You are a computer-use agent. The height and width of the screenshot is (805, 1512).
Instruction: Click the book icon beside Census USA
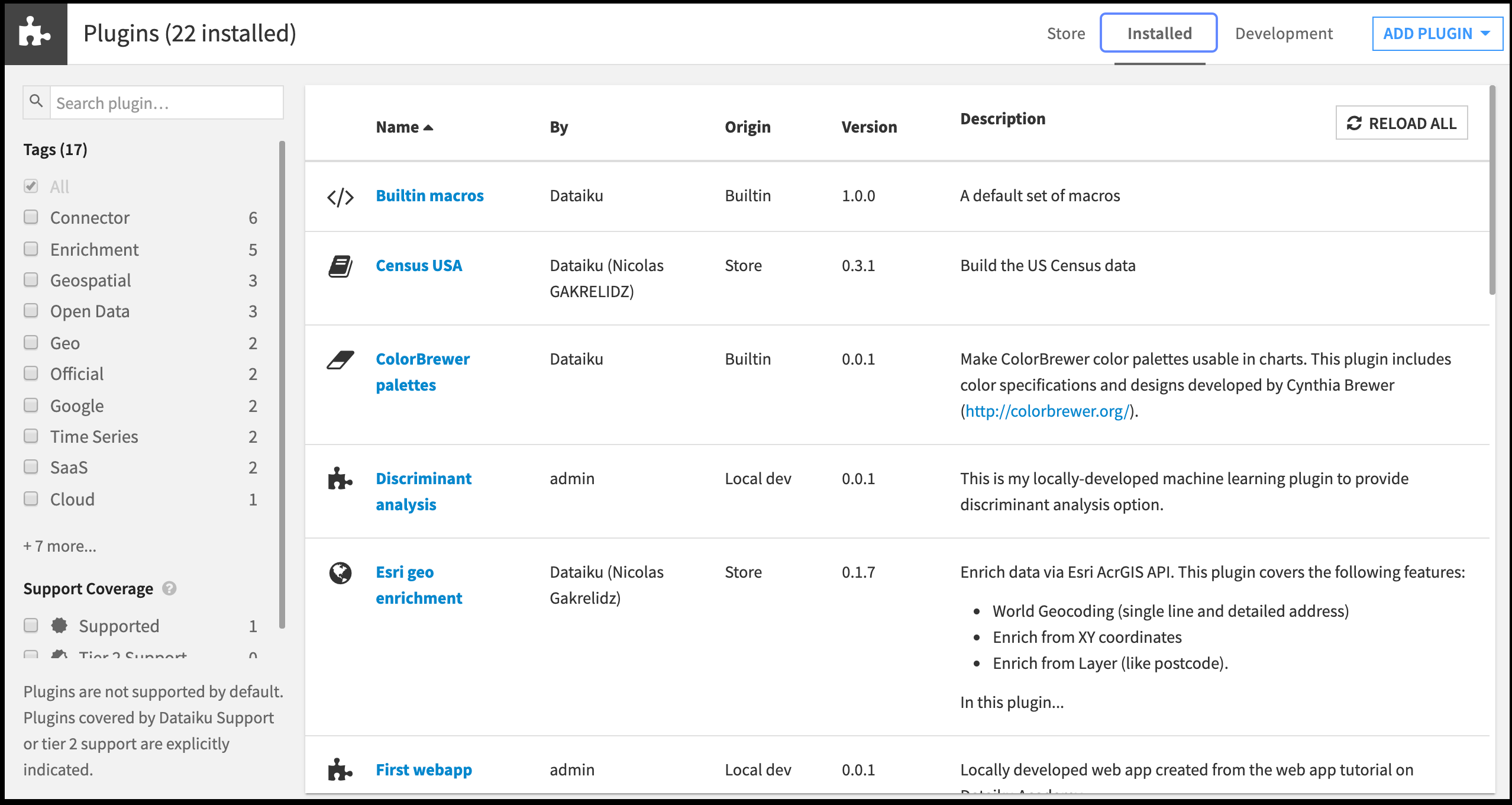click(340, 266)
